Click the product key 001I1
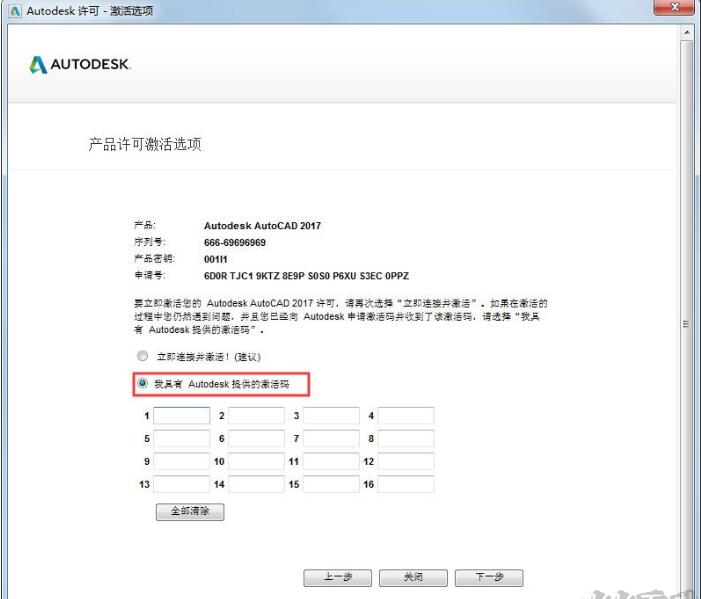 (x=215, y=259)
